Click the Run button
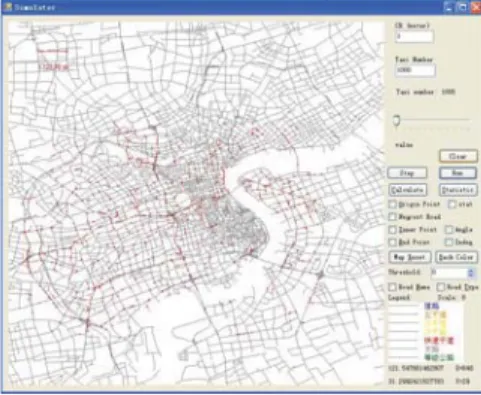This screenshot has height=395, width=481. (x=458, y=173)
